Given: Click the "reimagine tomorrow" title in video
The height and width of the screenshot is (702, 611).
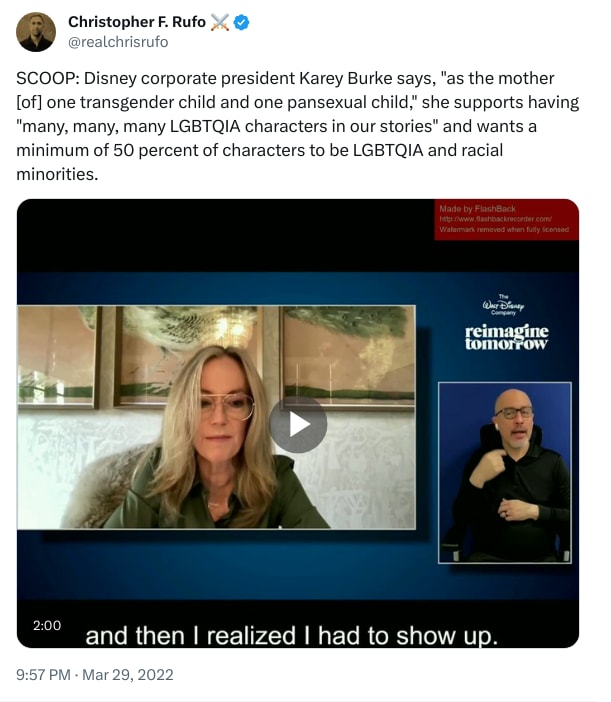Looking at the screenshot, I should tap(506, 337).
